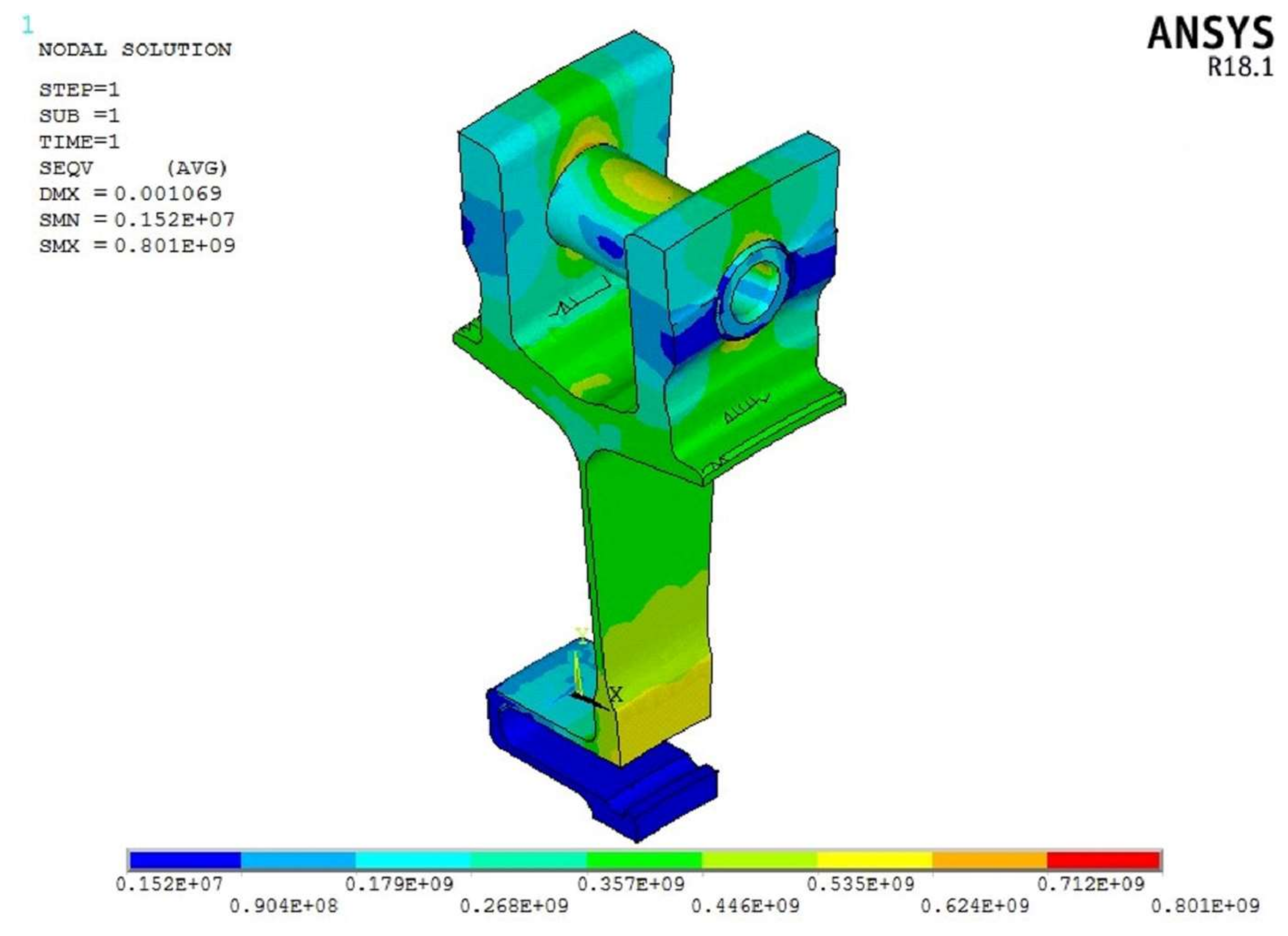Image resolution: width=1288 pixels, height=936 pixels.
Task: Click the yellow segment of the legend bar
Action: (875, 860)
